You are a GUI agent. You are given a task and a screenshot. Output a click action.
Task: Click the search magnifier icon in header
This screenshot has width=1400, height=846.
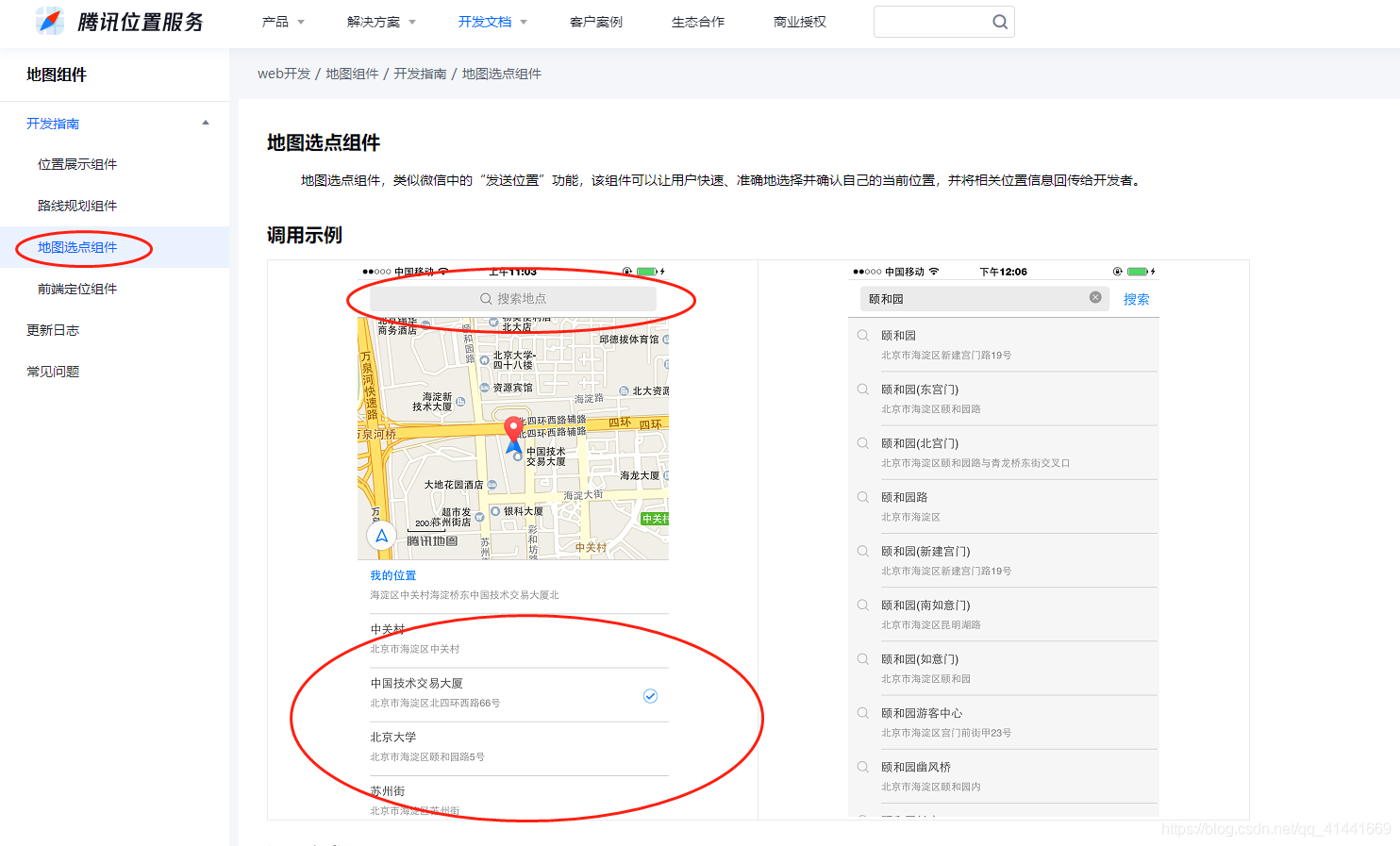click(x=1000, y=22)
